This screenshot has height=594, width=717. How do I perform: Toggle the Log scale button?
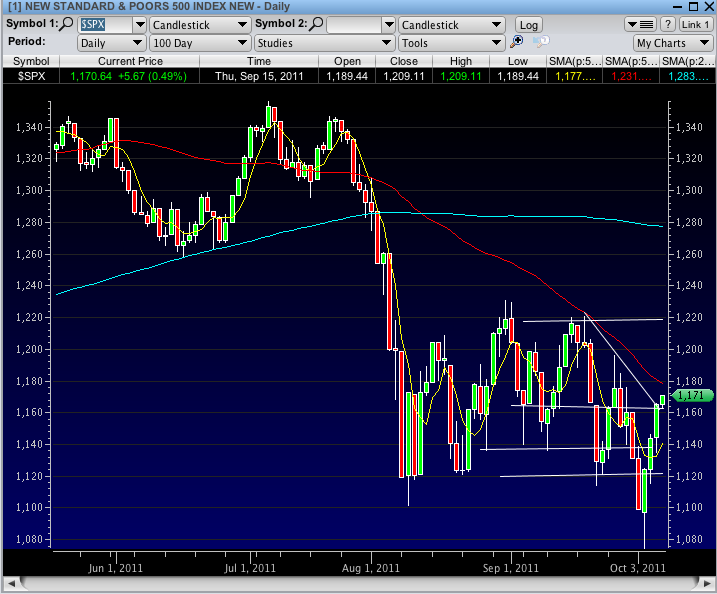click(528, 24)
